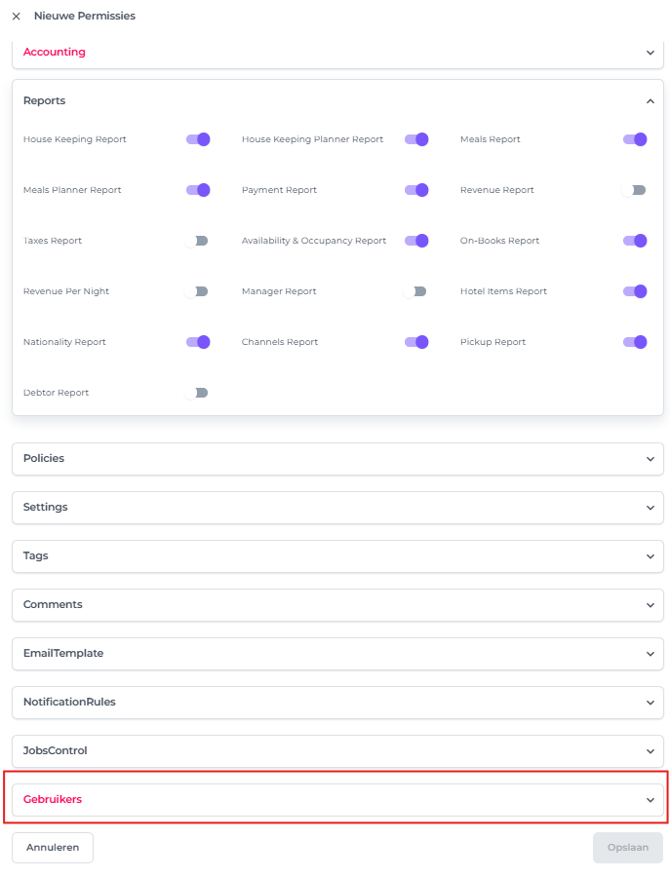Screen dimensions: 670x877
Task: Disable the Availability & Occupancy Report toggle
Action: click(x=416, y=241)
